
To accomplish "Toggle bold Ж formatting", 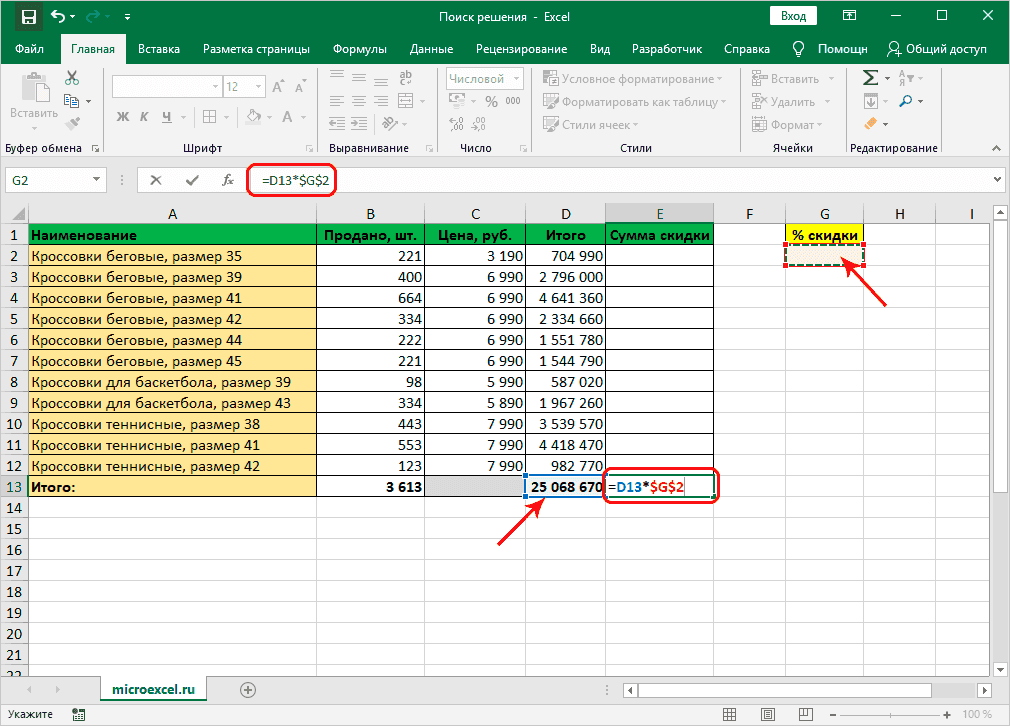I will [x=123, y=116].
